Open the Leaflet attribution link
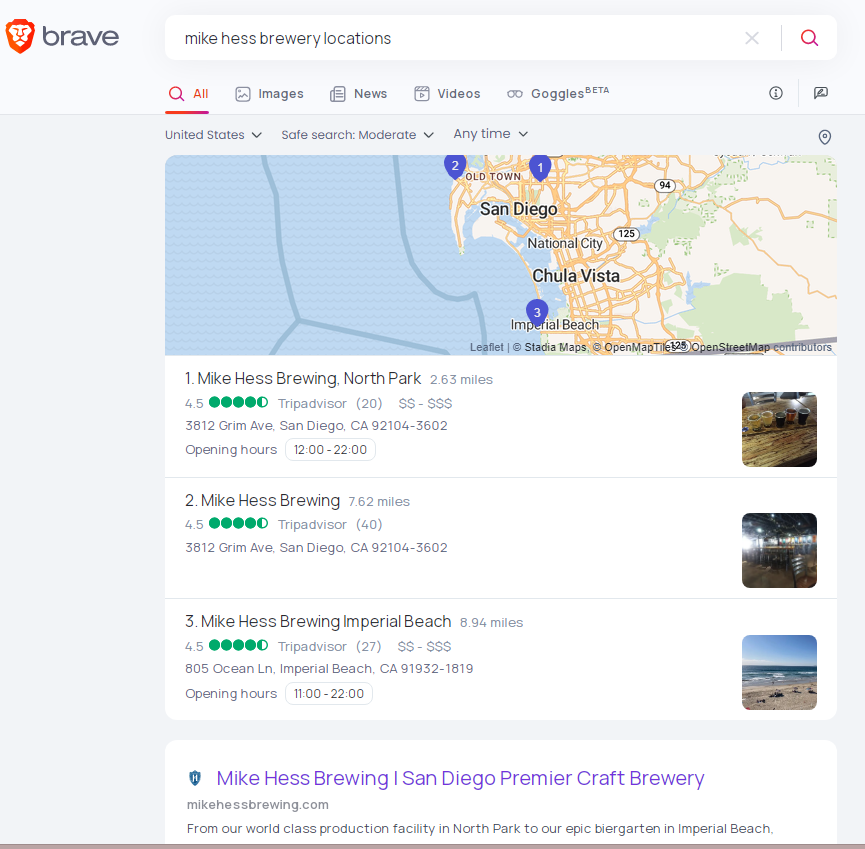 click(487, 347)
